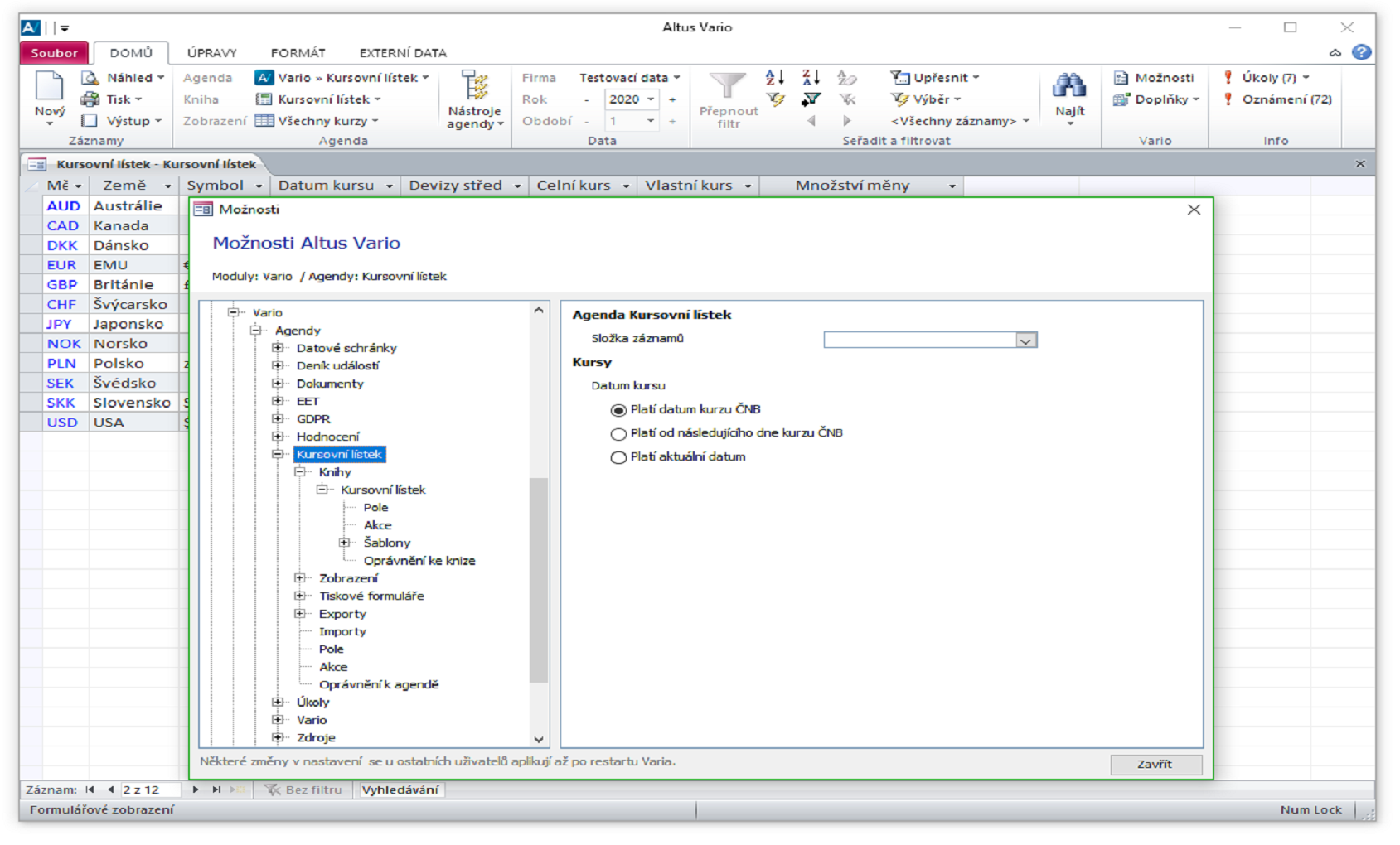Click the Bez filtru button
The width and height of the screenshot is (1400, 845).
[x=303, y=789]
